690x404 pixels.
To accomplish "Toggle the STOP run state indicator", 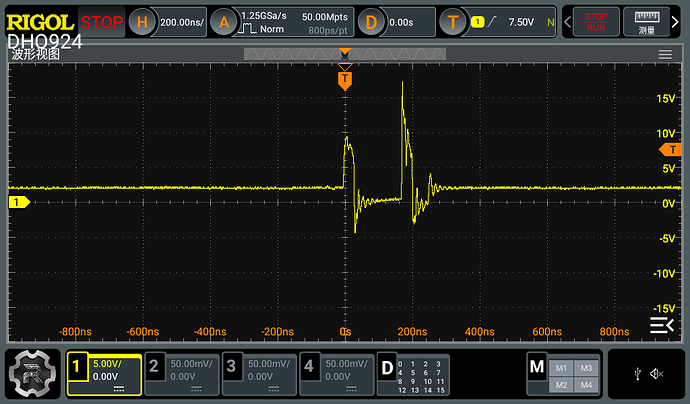I will (102, 22).
